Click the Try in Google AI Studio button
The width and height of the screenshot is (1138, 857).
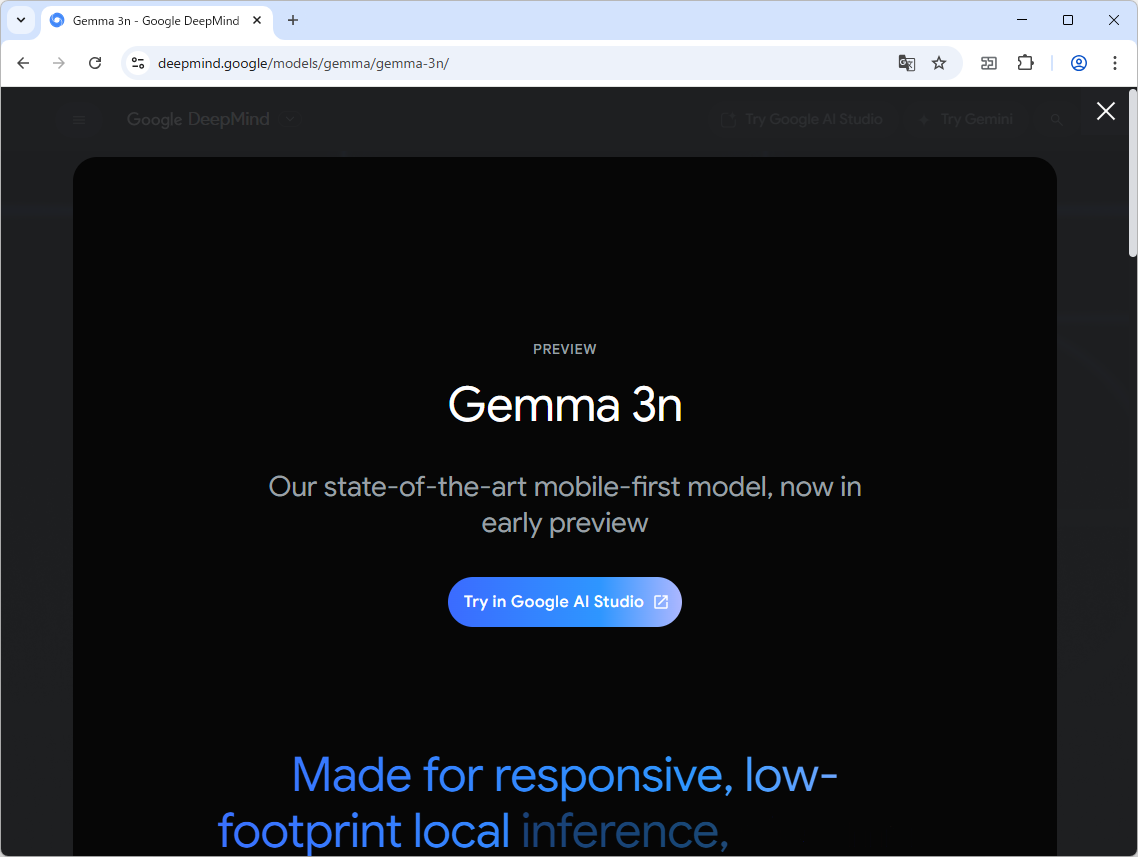coord(564,601)
